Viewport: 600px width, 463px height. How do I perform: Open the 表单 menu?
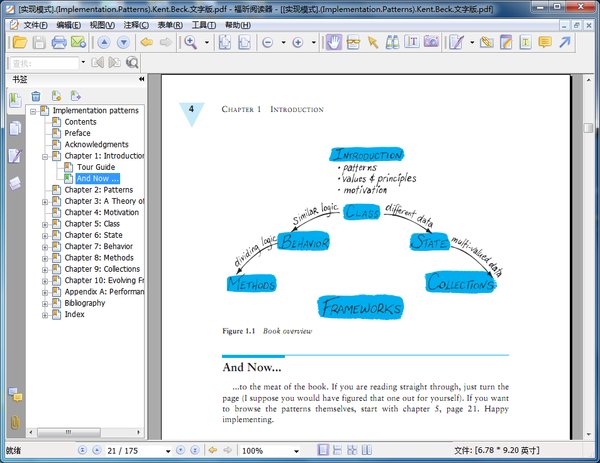[x=170, y=25]
